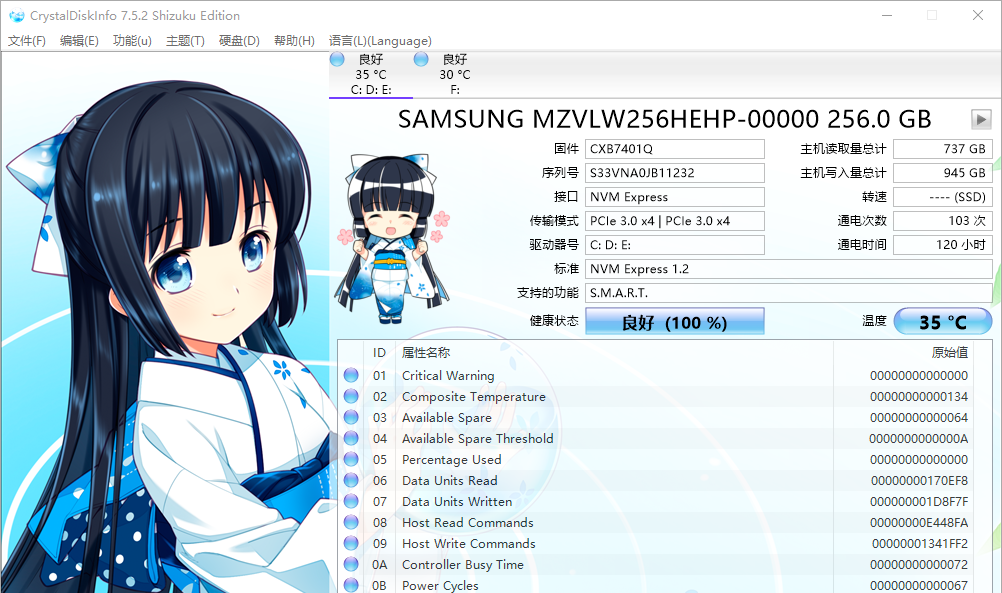Open the 功能(u) menu
The width and height of the screenshot is (1002, 593).
point(131,41)
